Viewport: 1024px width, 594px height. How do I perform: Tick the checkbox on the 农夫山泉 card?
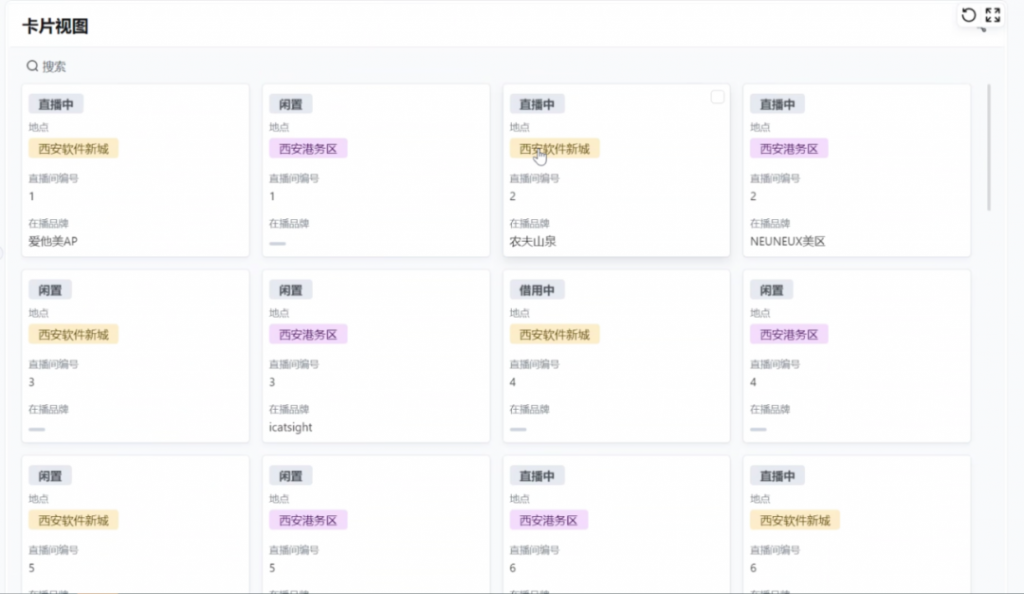click(x=717, y=97)
